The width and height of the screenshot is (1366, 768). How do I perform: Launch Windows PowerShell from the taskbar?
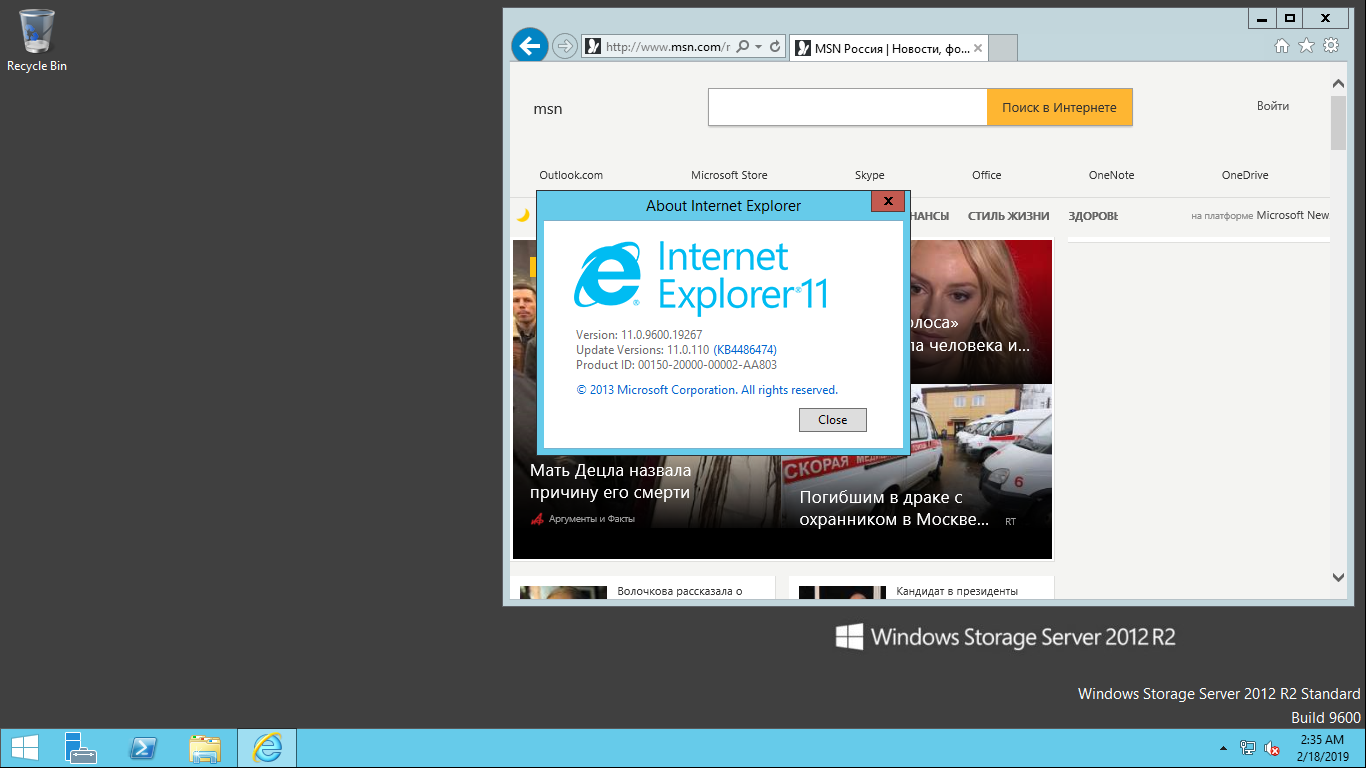(x=143, y=748)
